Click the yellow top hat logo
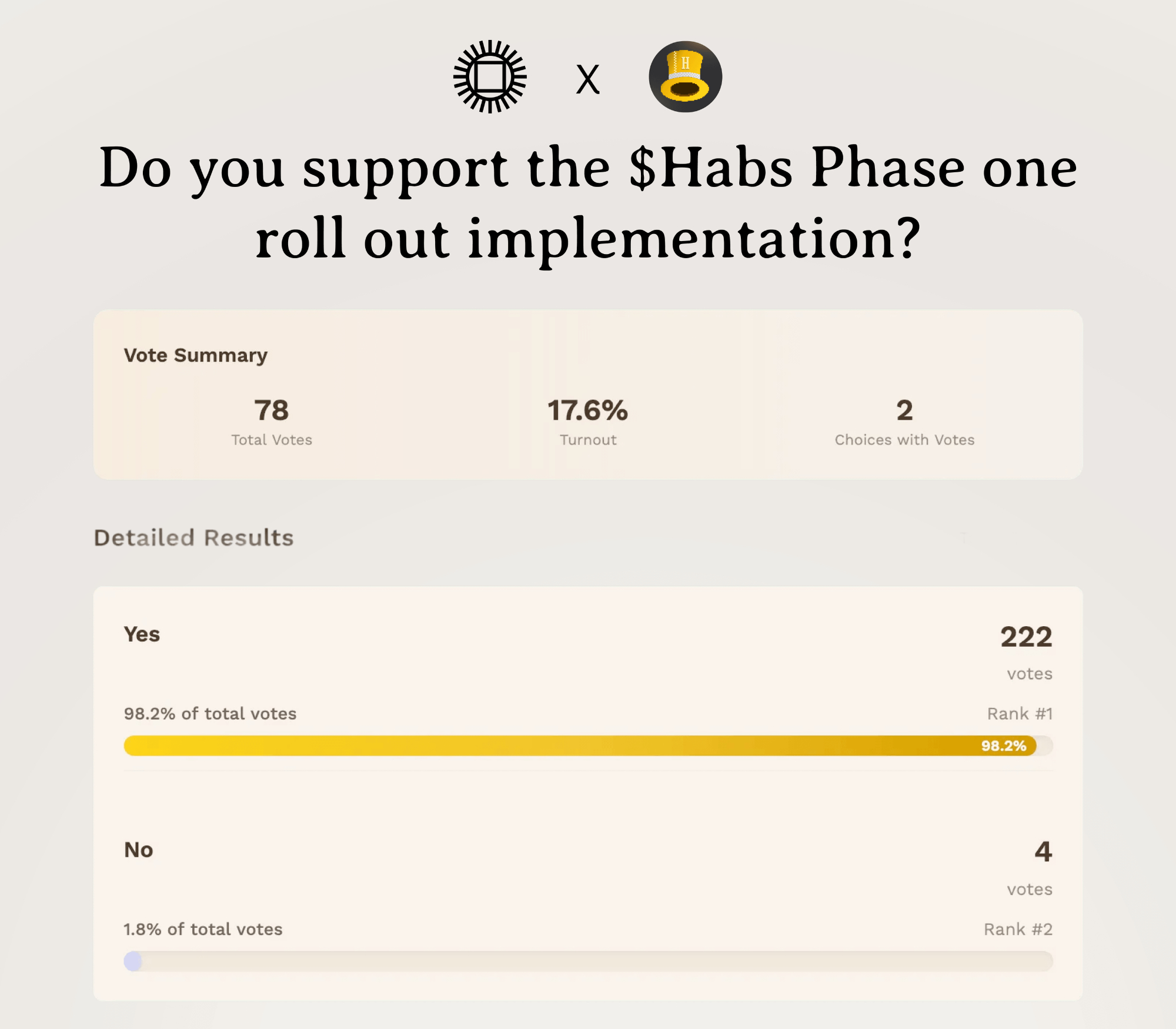Viewport: 1176px width, 1029px height. tap(685, 76)
